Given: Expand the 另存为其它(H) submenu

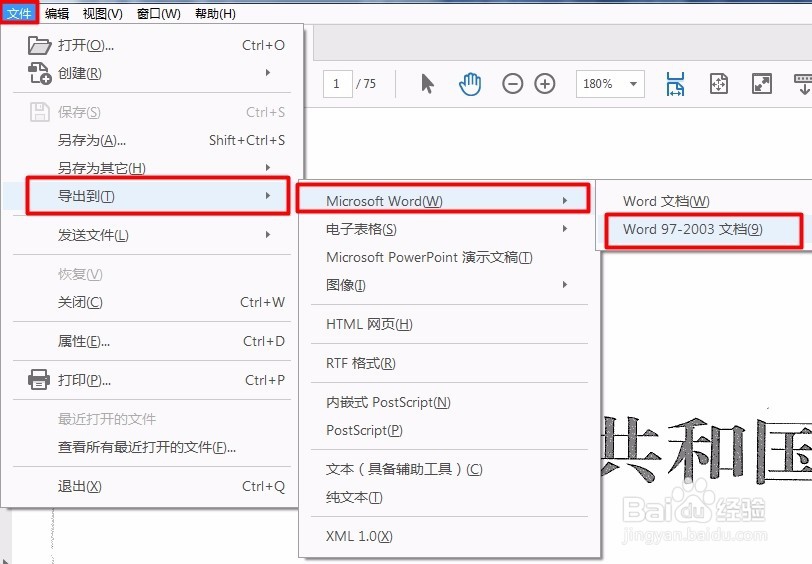Looking at the screenshot, I should (x=152, y=168).
